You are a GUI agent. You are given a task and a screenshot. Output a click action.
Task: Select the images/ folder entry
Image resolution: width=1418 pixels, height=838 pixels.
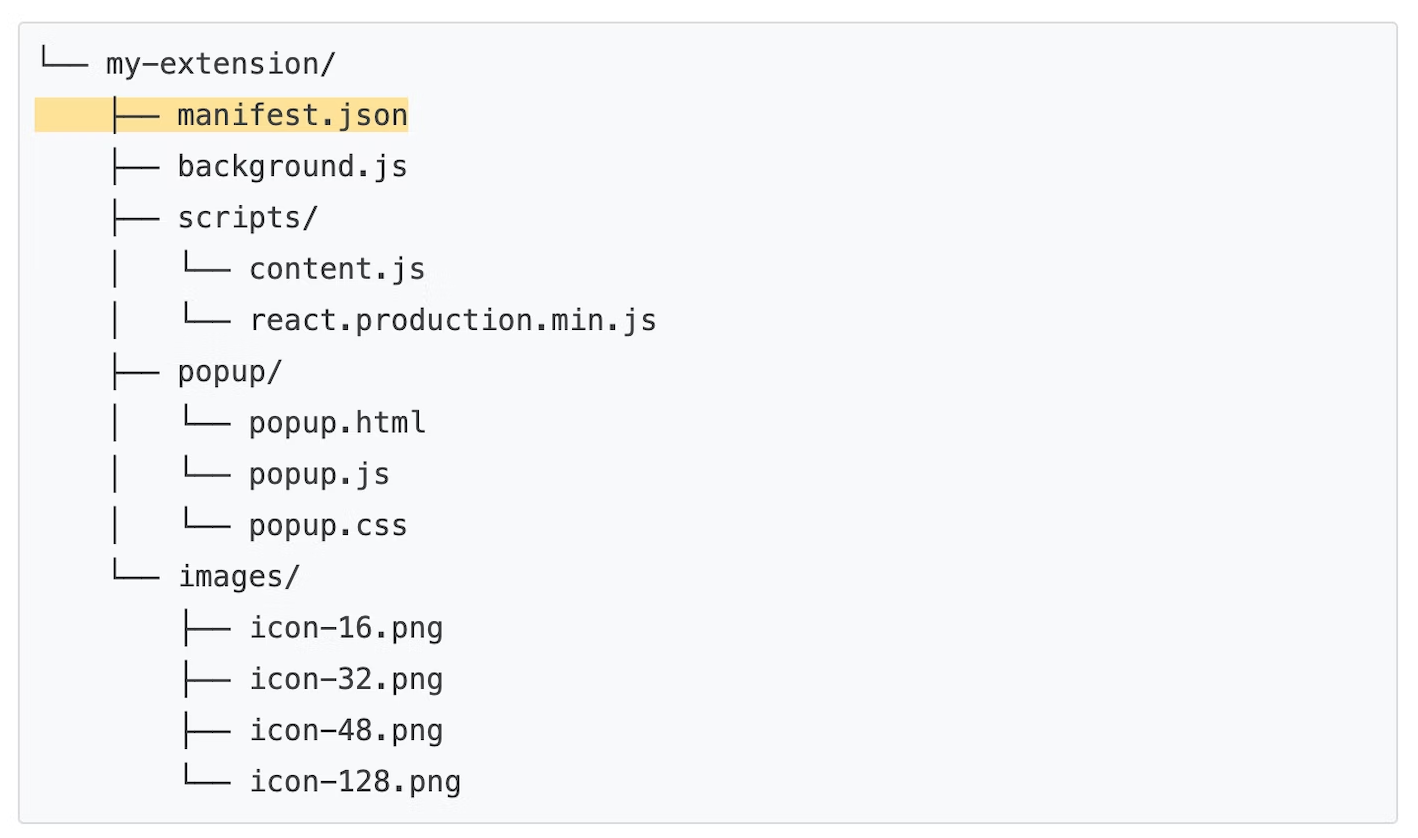pos(238,577)
